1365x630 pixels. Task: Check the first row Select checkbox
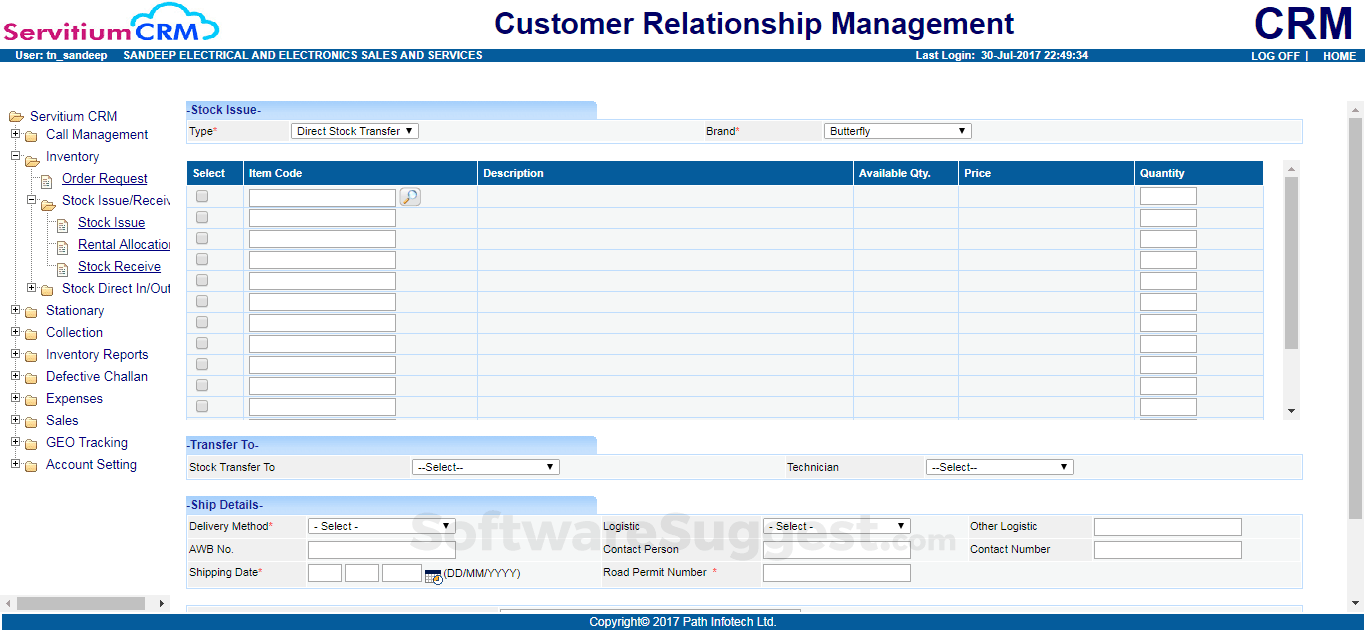(202, 195)
